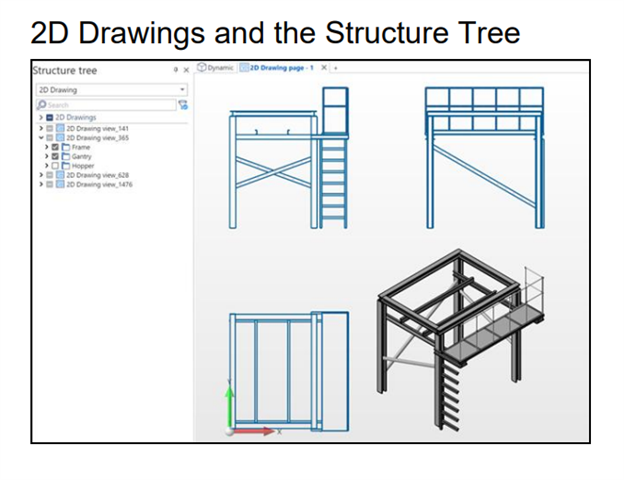Select the 2D Drawing page - 1 tab
The width and height of the screenshot is (624, 480).
(x=280, y=68)
